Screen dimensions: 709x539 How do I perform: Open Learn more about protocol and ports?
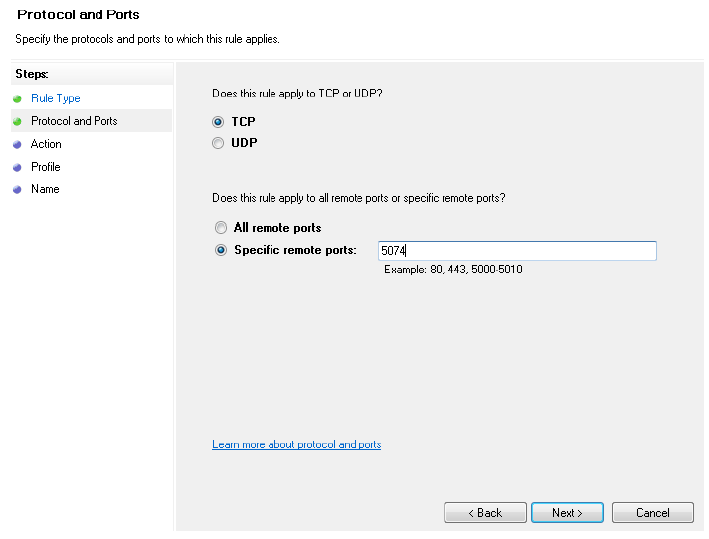pos(296,444)
